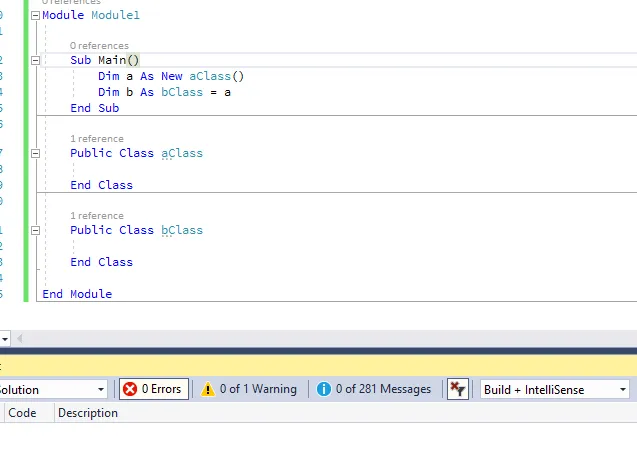Click the horizontal scrollbar left arrow
The image size is (637, 453).
click(x=19, y=338)
